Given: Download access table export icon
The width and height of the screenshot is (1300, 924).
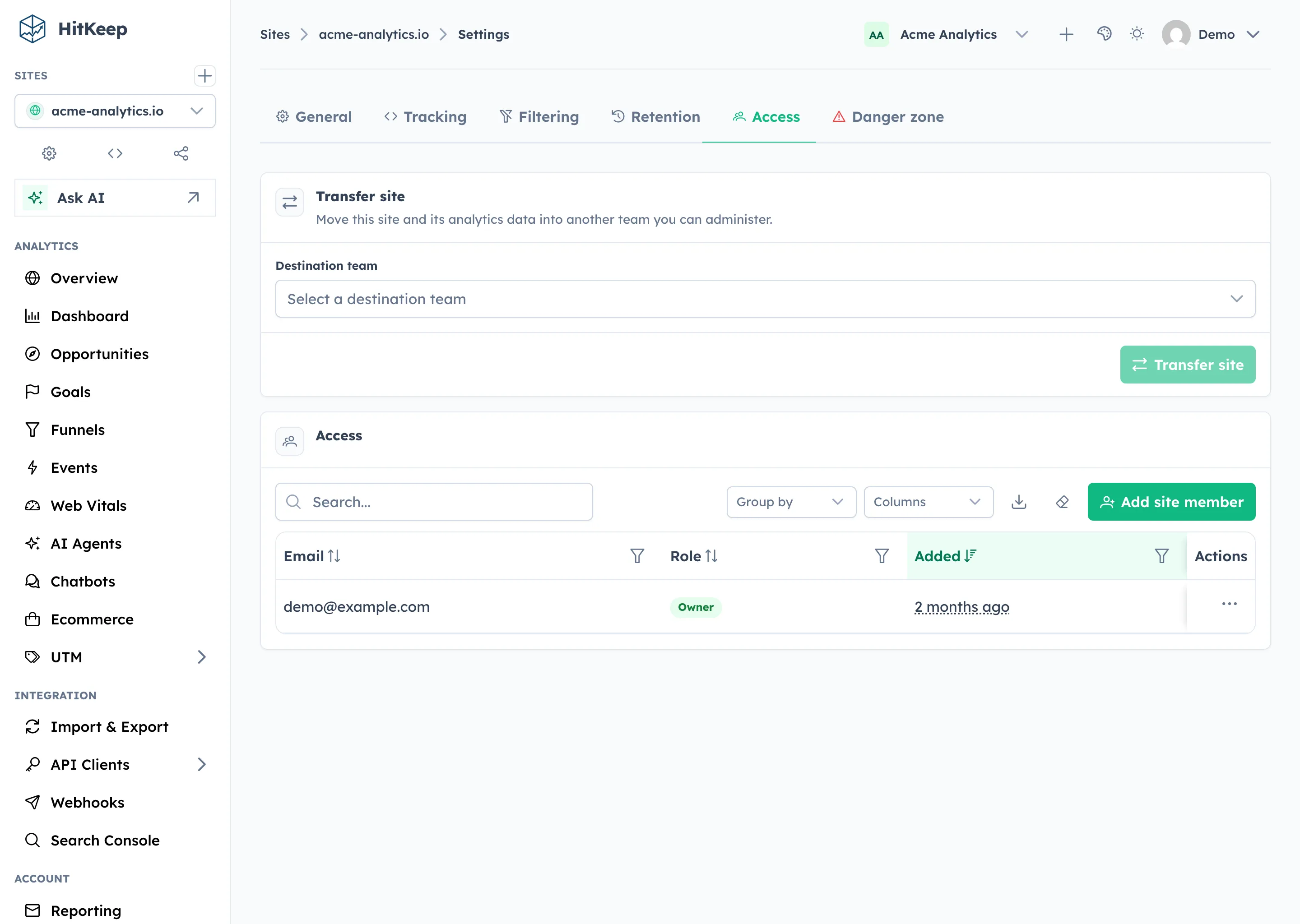Looking at the screenshot, I should click(1019, 502).
